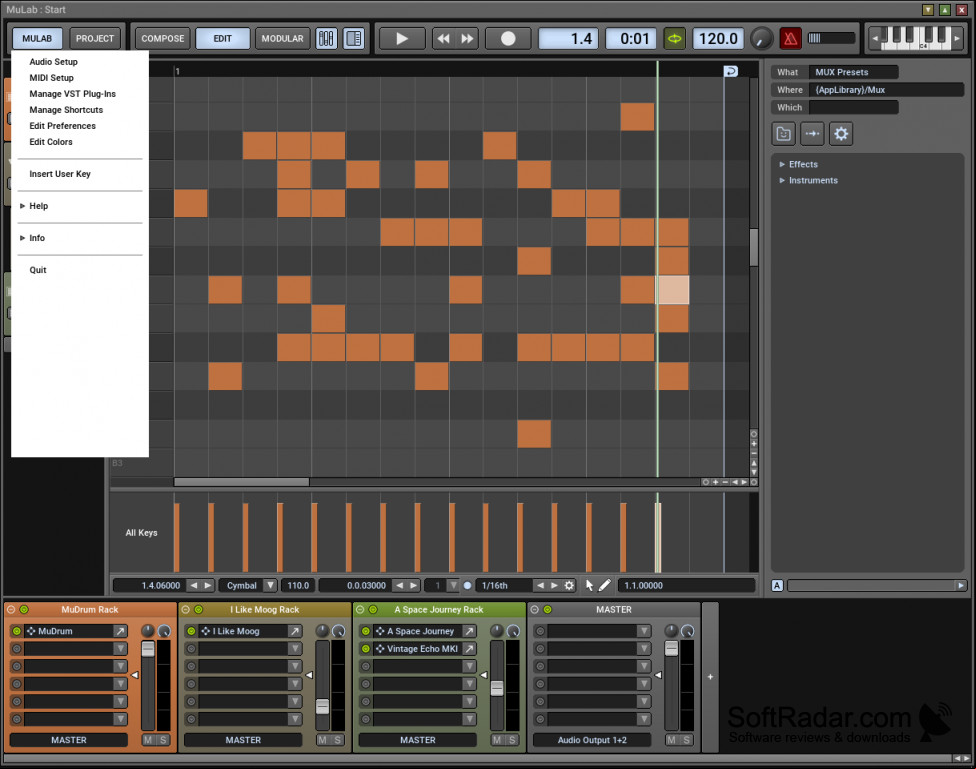Click the A button under the browser
This screenshot has height=769, width=976.
point(777,585)
